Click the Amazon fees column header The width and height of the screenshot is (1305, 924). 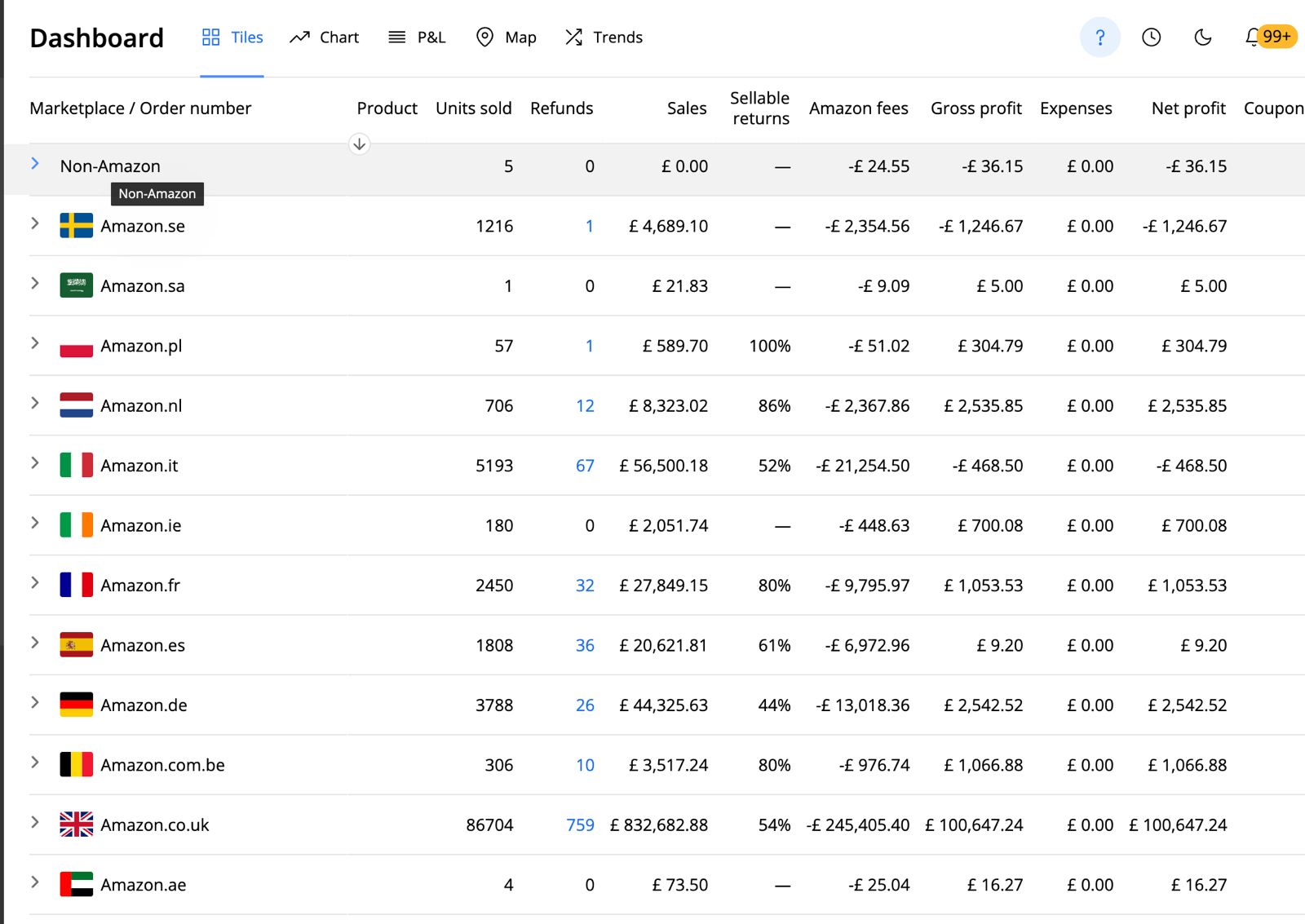tap(858, 108)
